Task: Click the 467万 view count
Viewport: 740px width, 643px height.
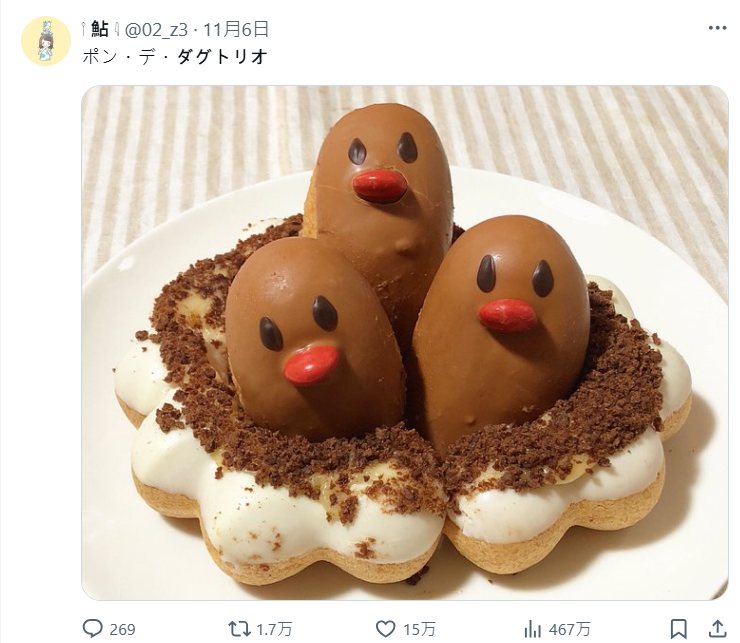Action: click(570, 629)
